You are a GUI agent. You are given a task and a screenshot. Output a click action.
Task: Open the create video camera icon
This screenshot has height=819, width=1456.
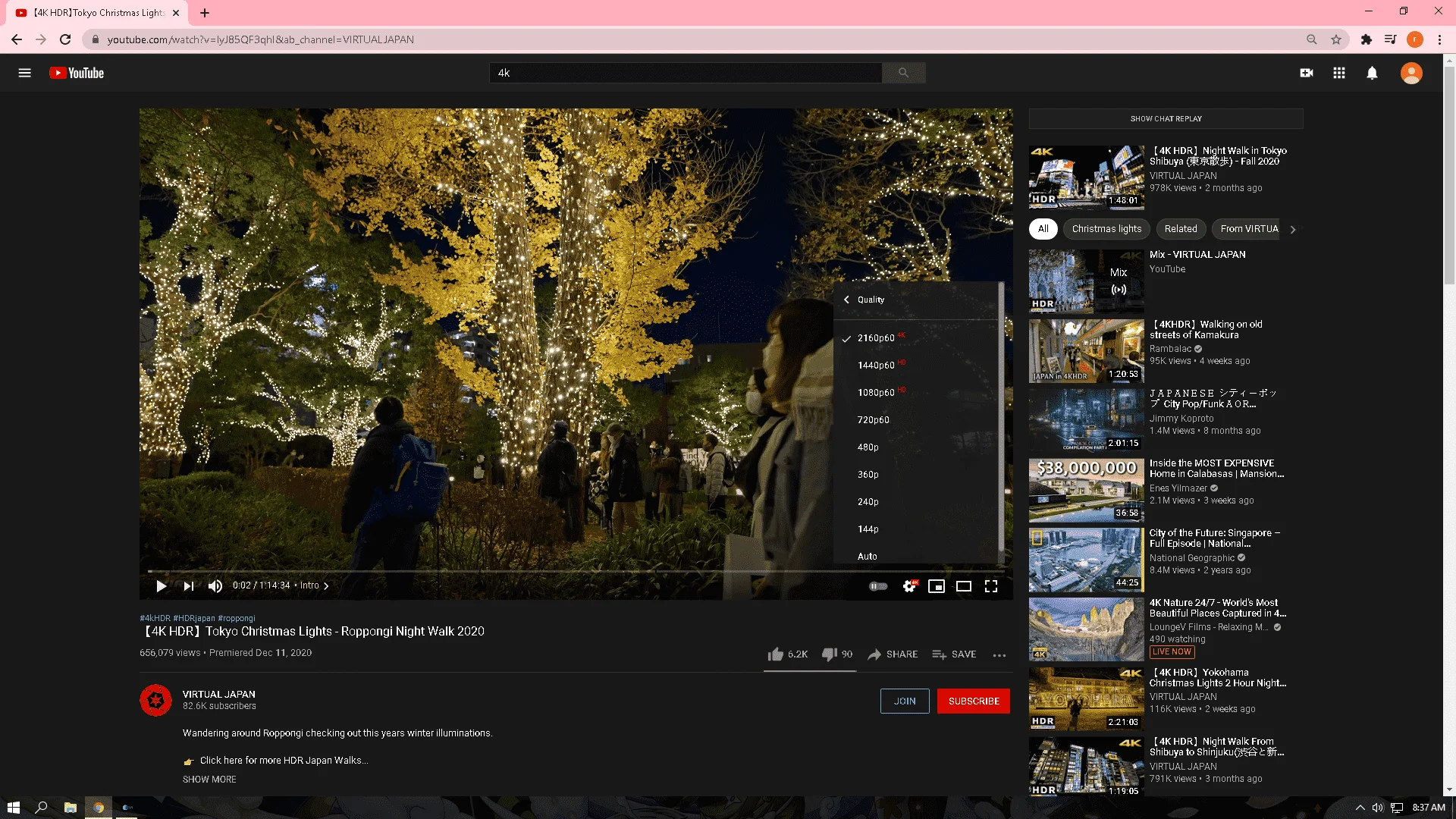tap(1307, 73)
